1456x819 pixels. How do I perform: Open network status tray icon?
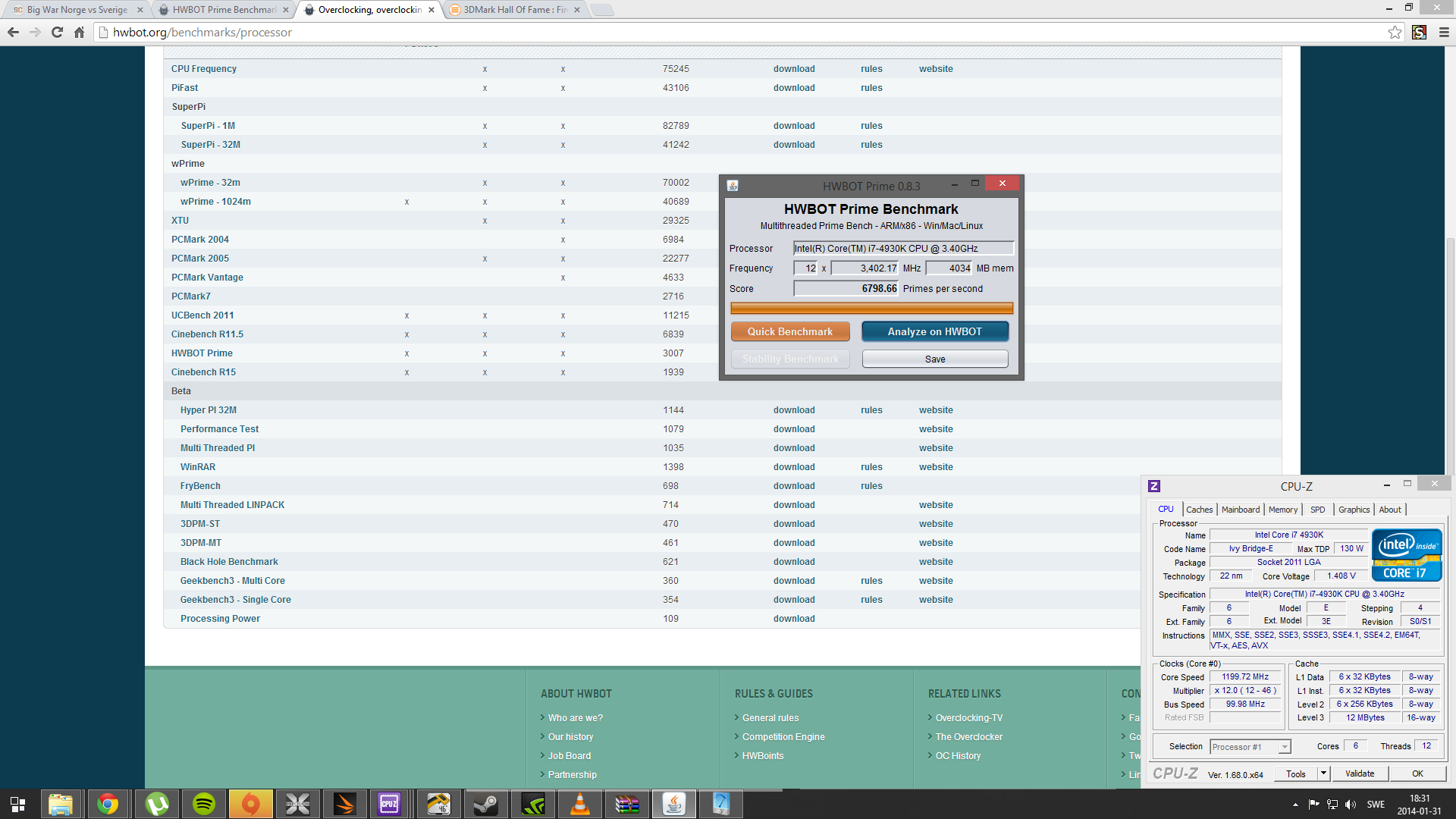(1332, 804)
